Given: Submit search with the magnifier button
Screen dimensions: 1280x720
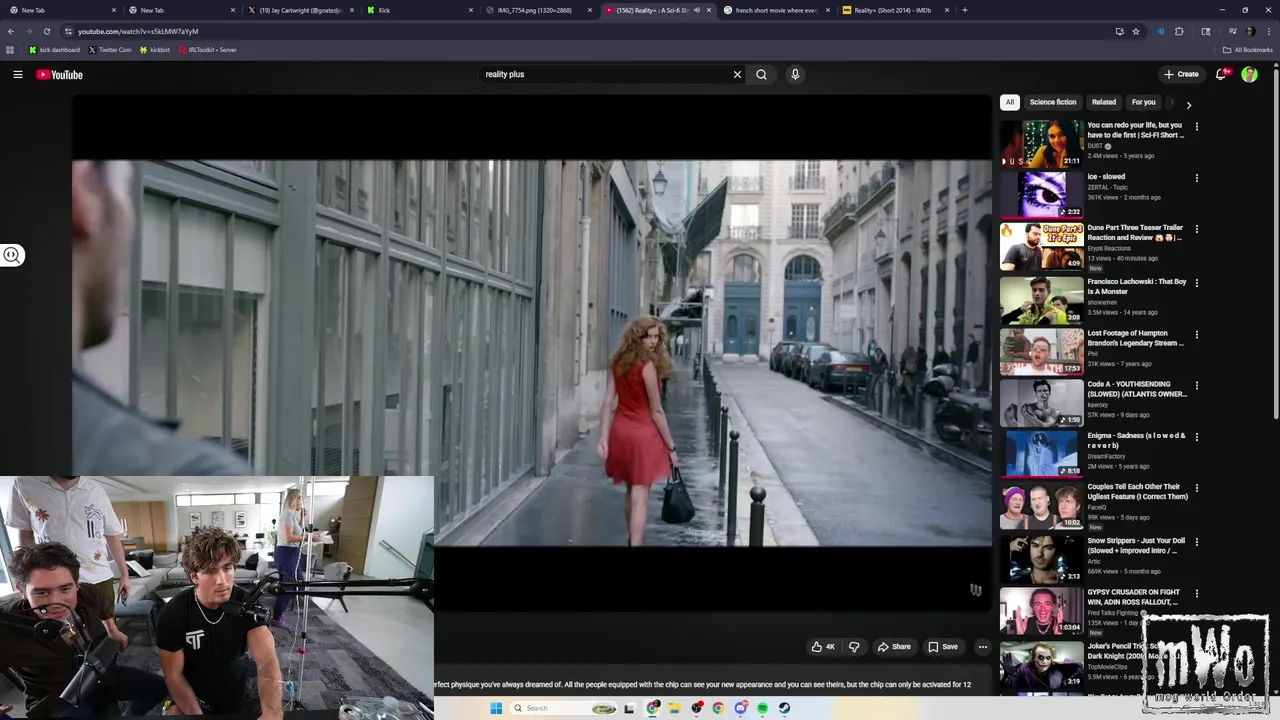Looking at the screenshot, I should 762,74.
